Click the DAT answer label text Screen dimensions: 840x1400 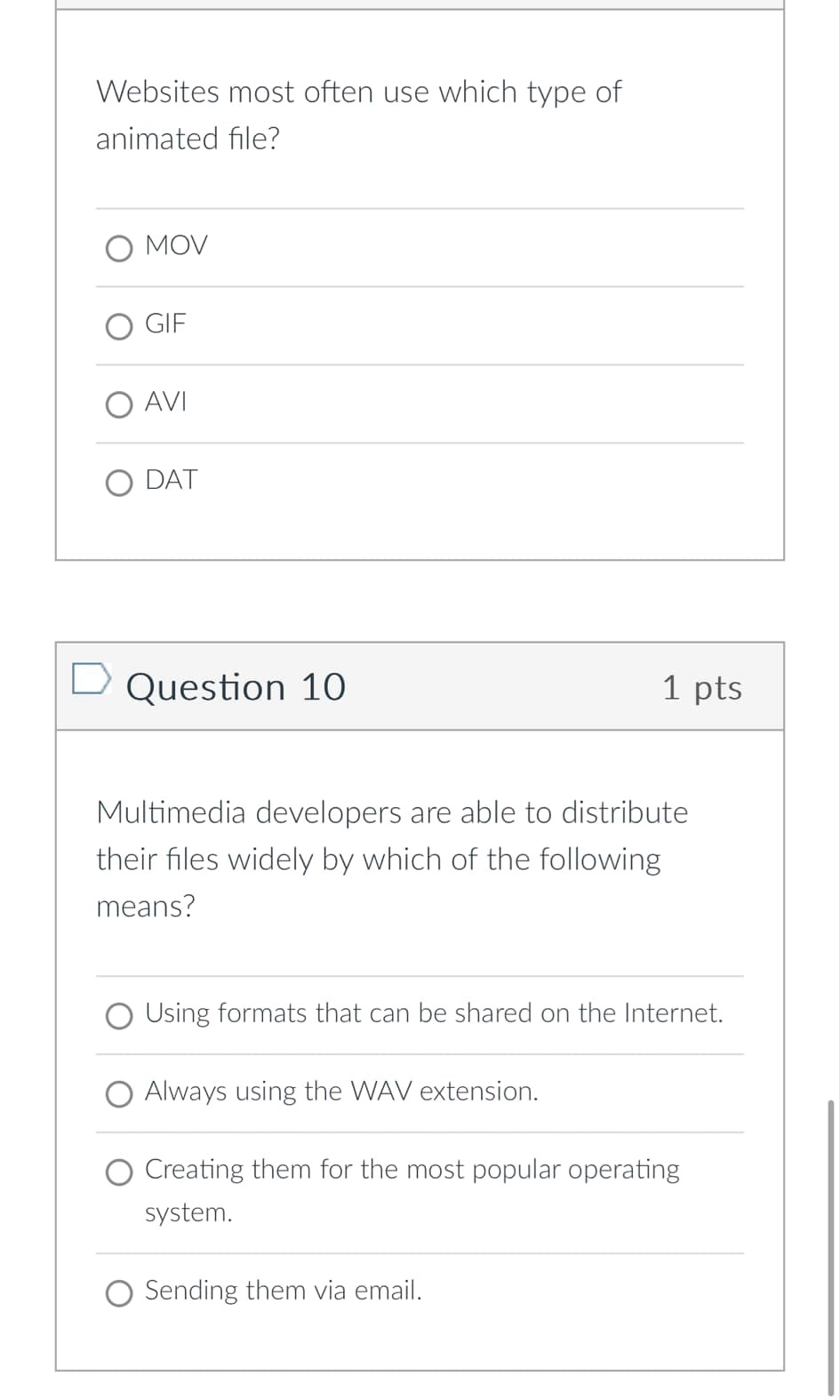(x=171, y=480)
